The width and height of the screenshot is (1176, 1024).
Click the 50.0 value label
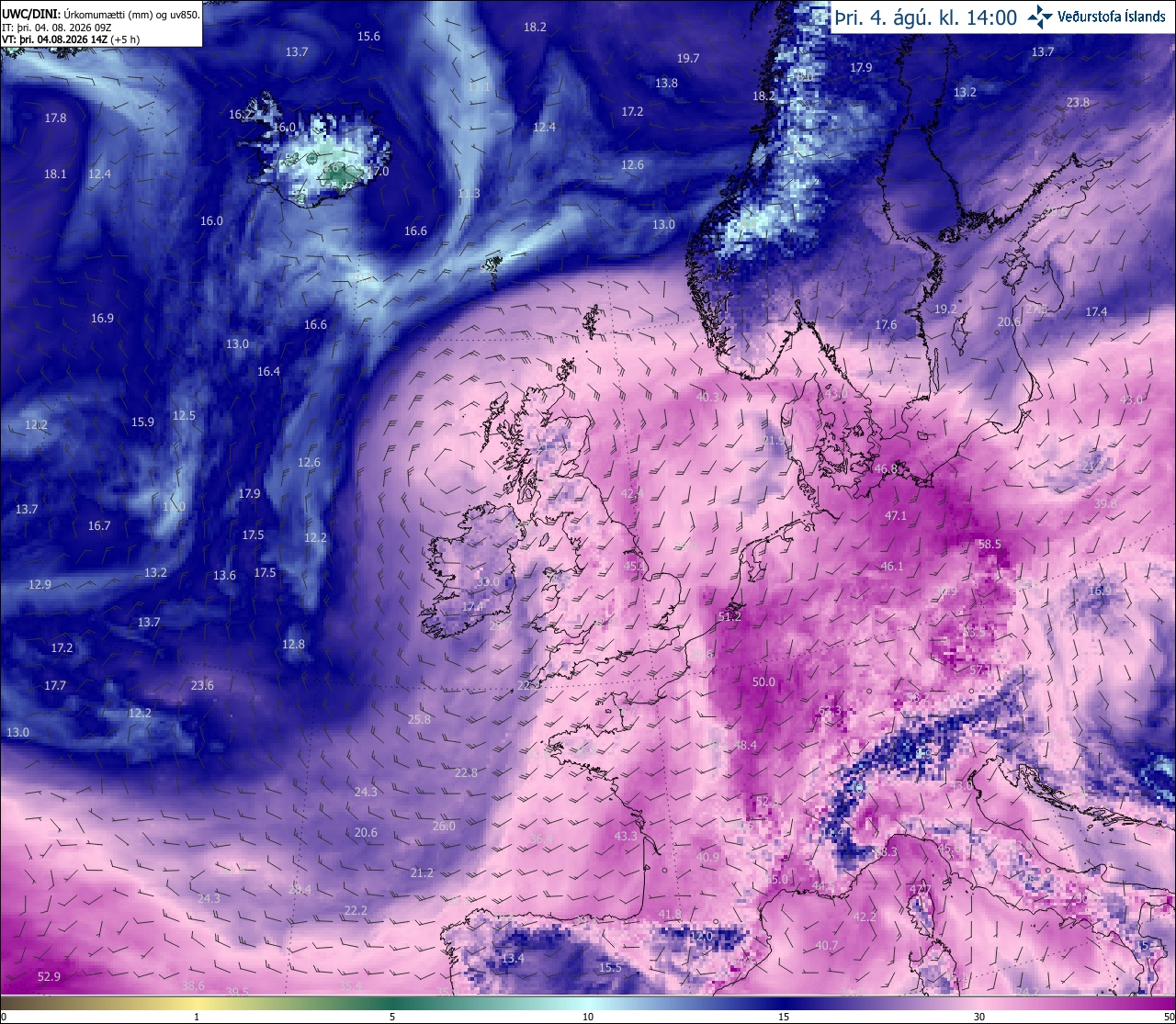click(763, 682)
